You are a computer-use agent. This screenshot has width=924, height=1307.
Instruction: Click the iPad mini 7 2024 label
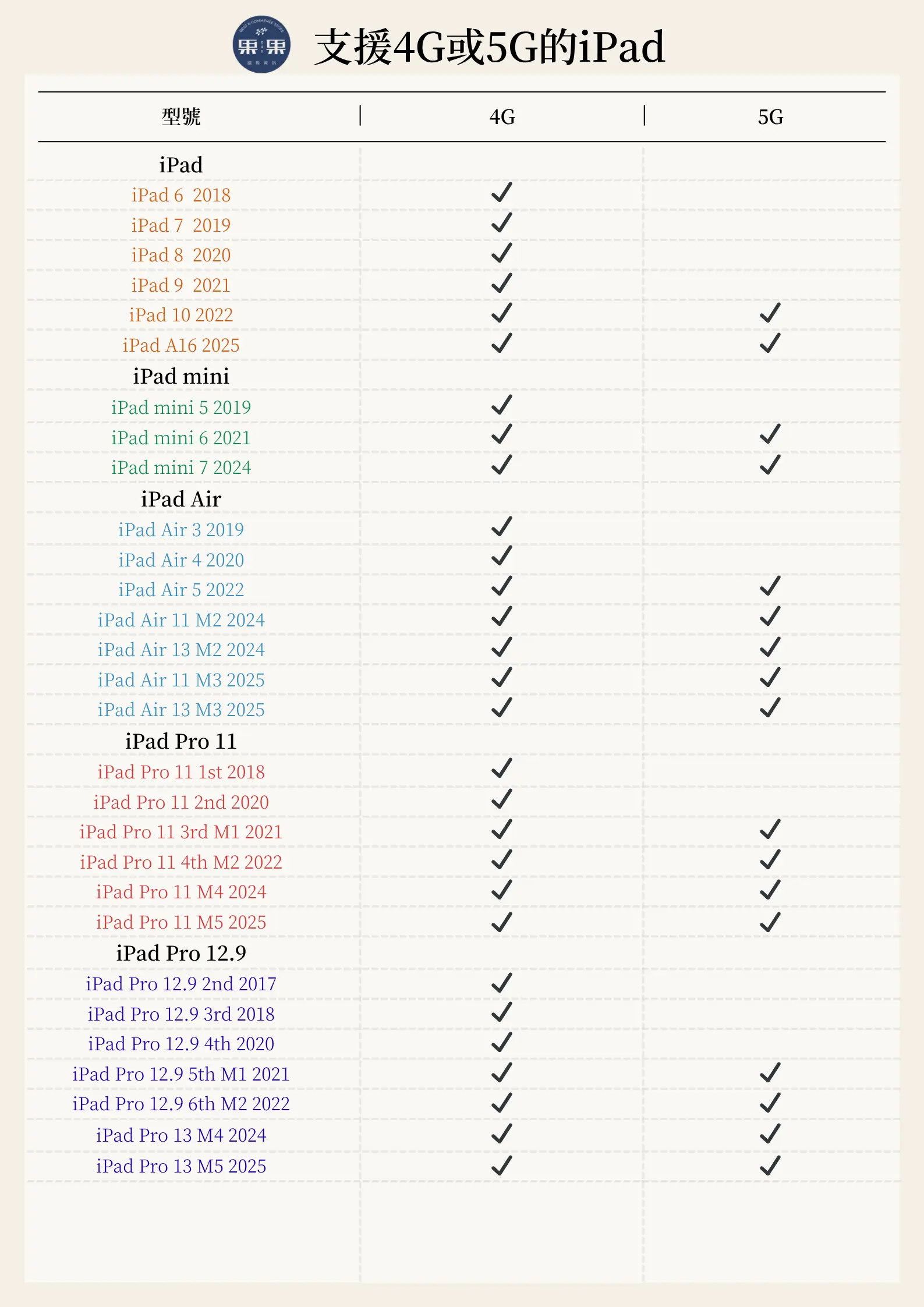click(x=181, y=467)
